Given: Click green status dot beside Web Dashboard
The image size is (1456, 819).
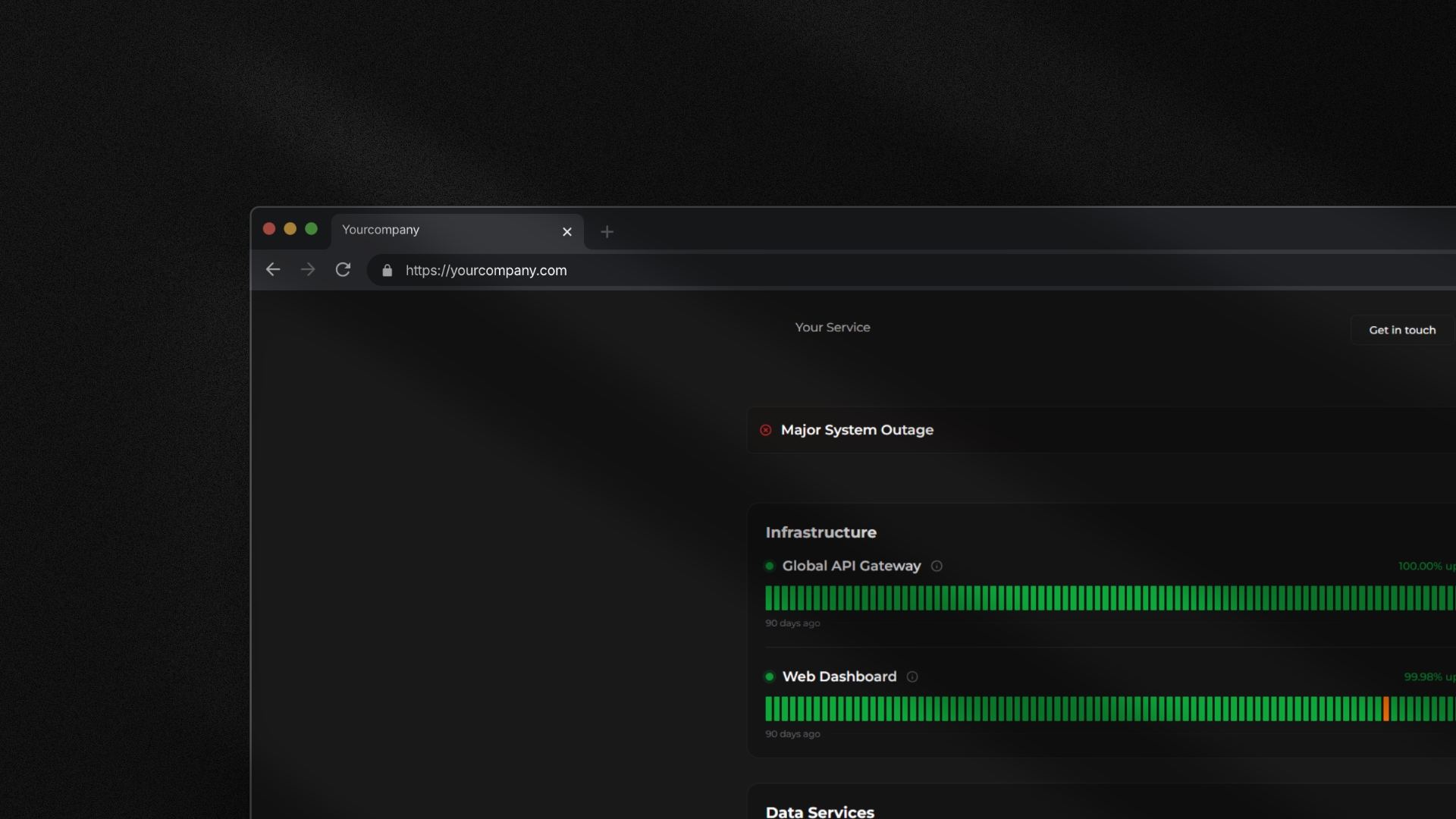Looking at the screenshot, I should pyautogui.click(x=770, y=677).
